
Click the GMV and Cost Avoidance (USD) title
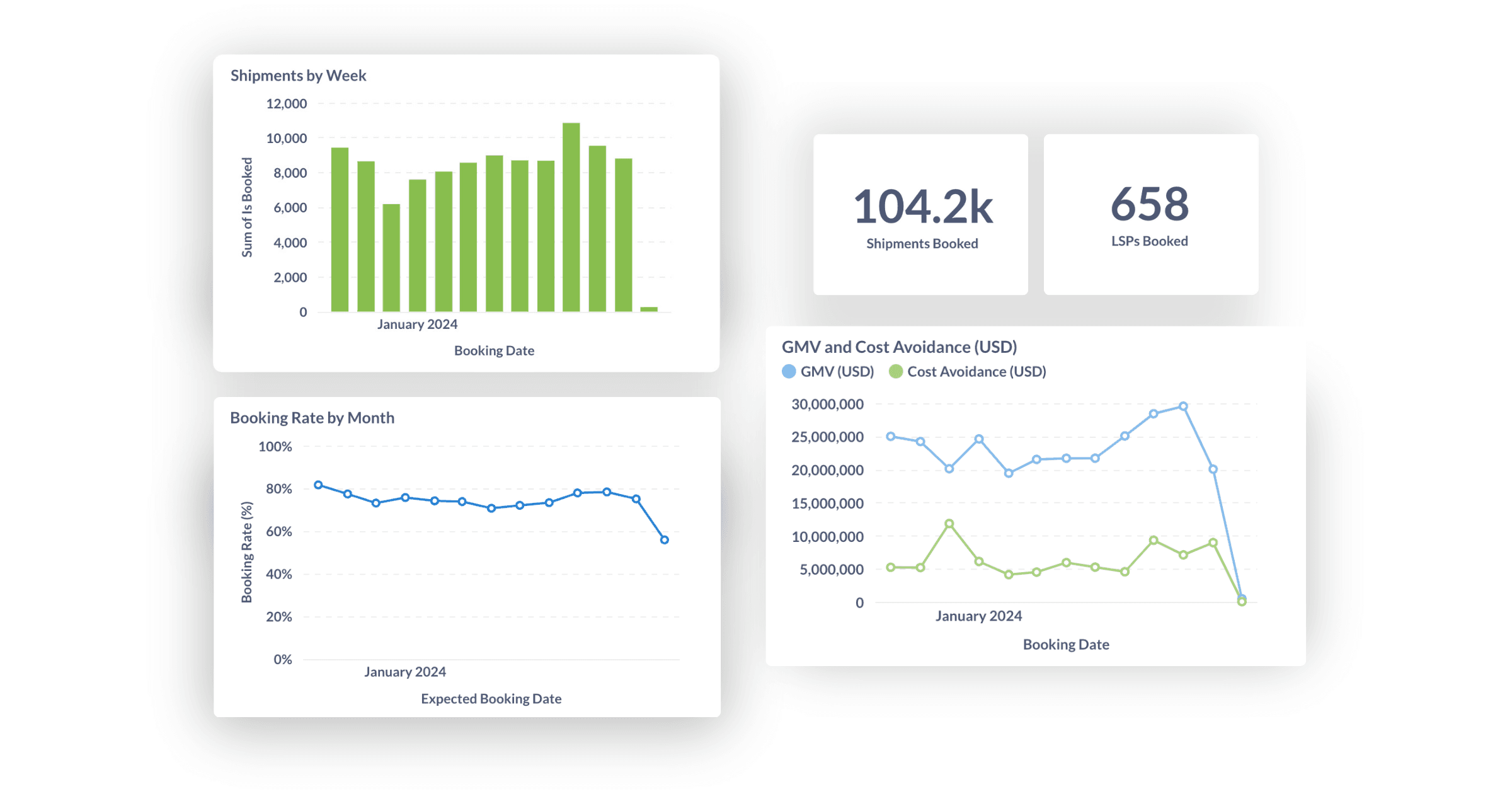pos(899,347)
